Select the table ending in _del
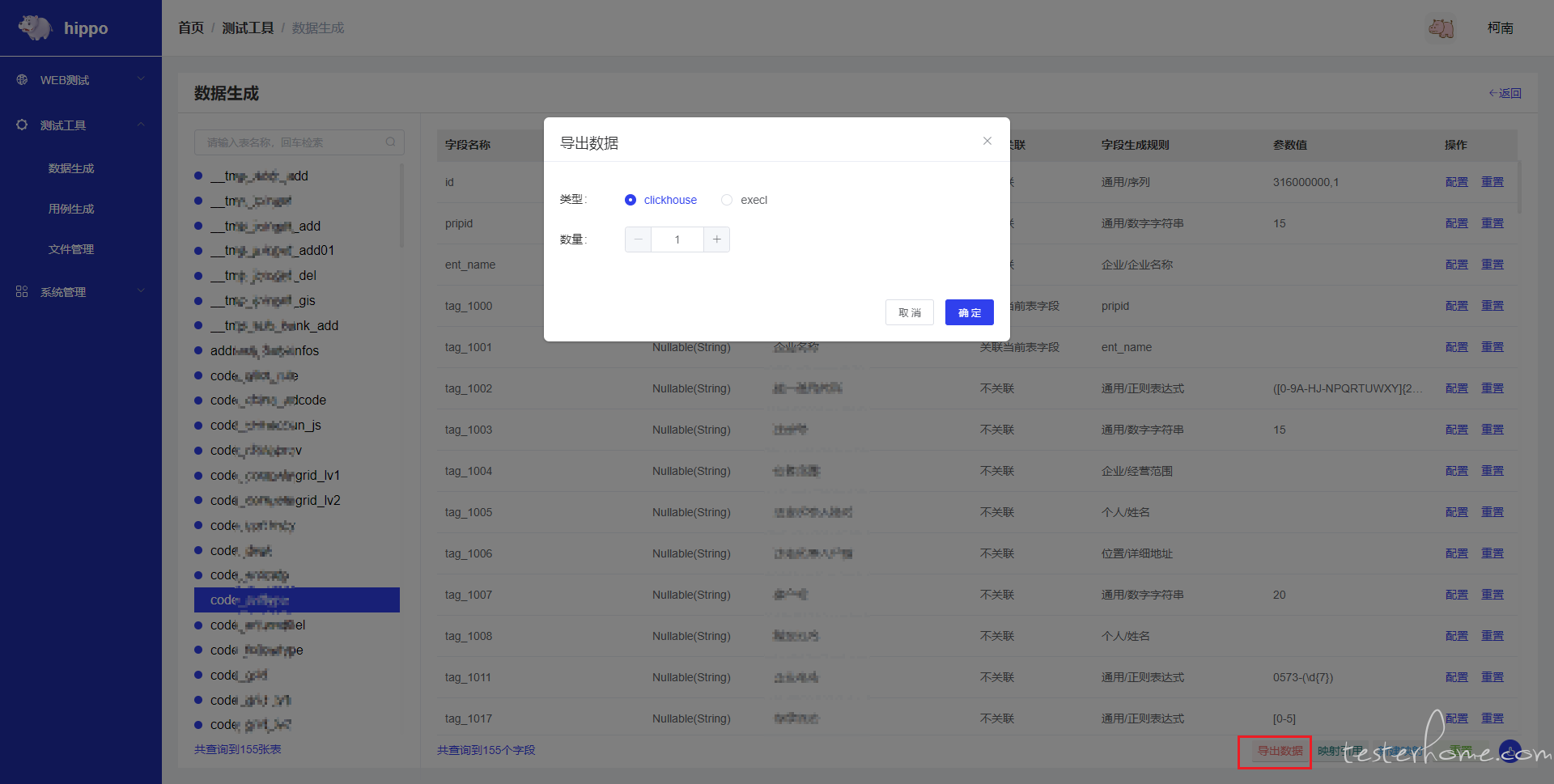This screenshot has height=784, width=1554. coord(263,276)
